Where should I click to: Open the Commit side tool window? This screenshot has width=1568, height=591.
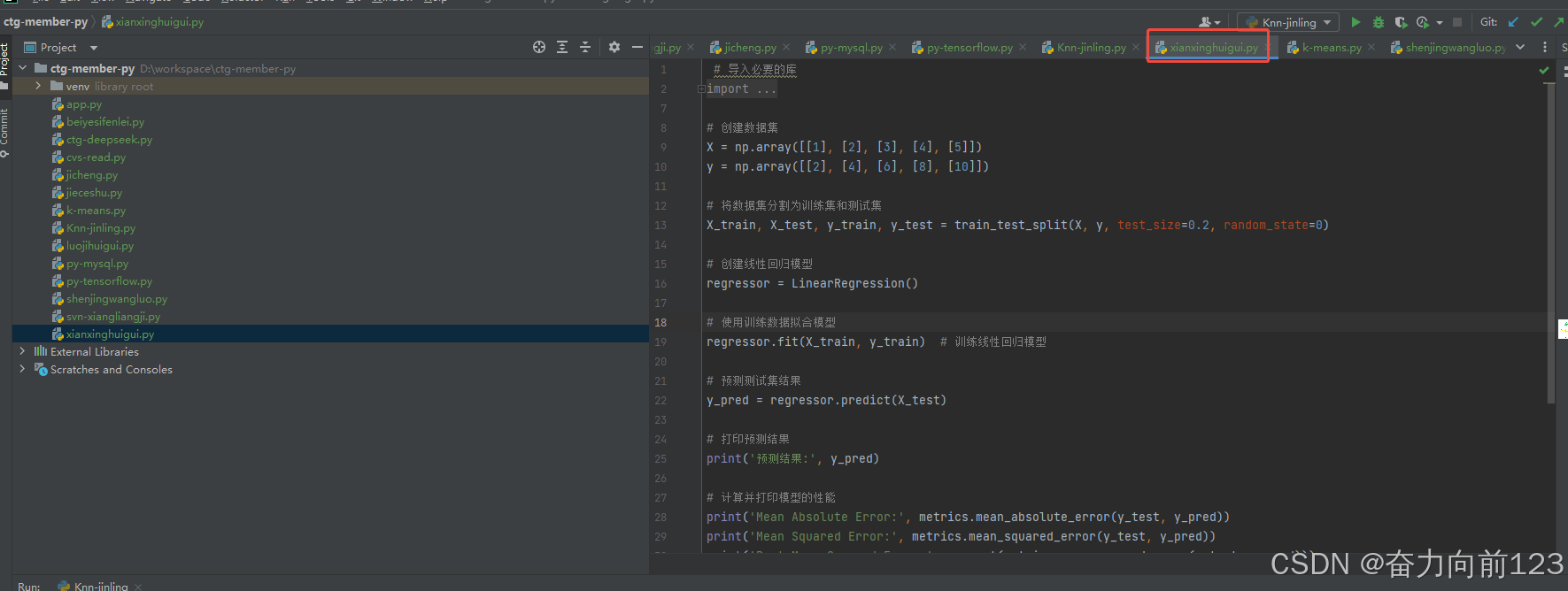tap(4, 133)
